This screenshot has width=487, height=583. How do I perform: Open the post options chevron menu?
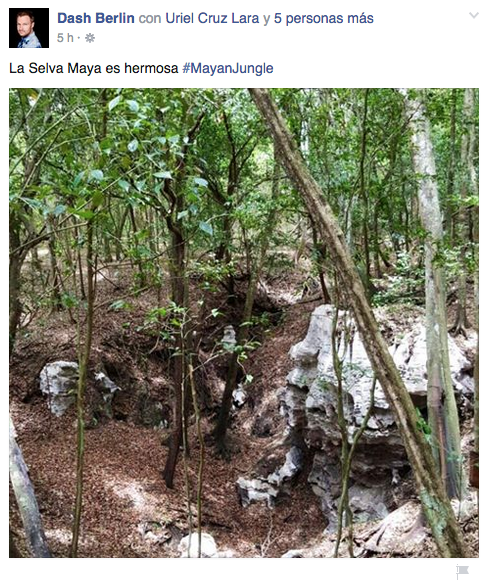[474, 15]
